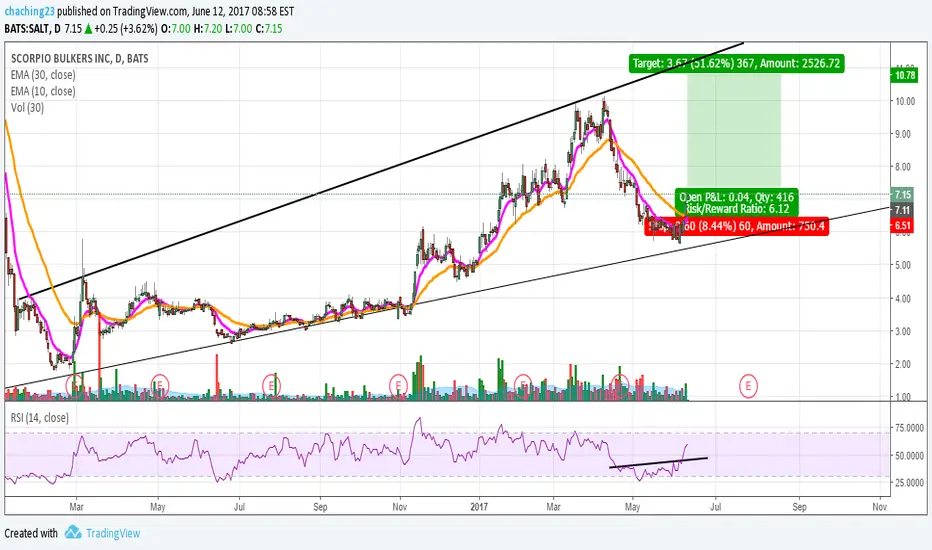
Task: Click the June 12, 2017 08:58 EST timestamp
Action: pyautogui.click(x=243, y=11)
